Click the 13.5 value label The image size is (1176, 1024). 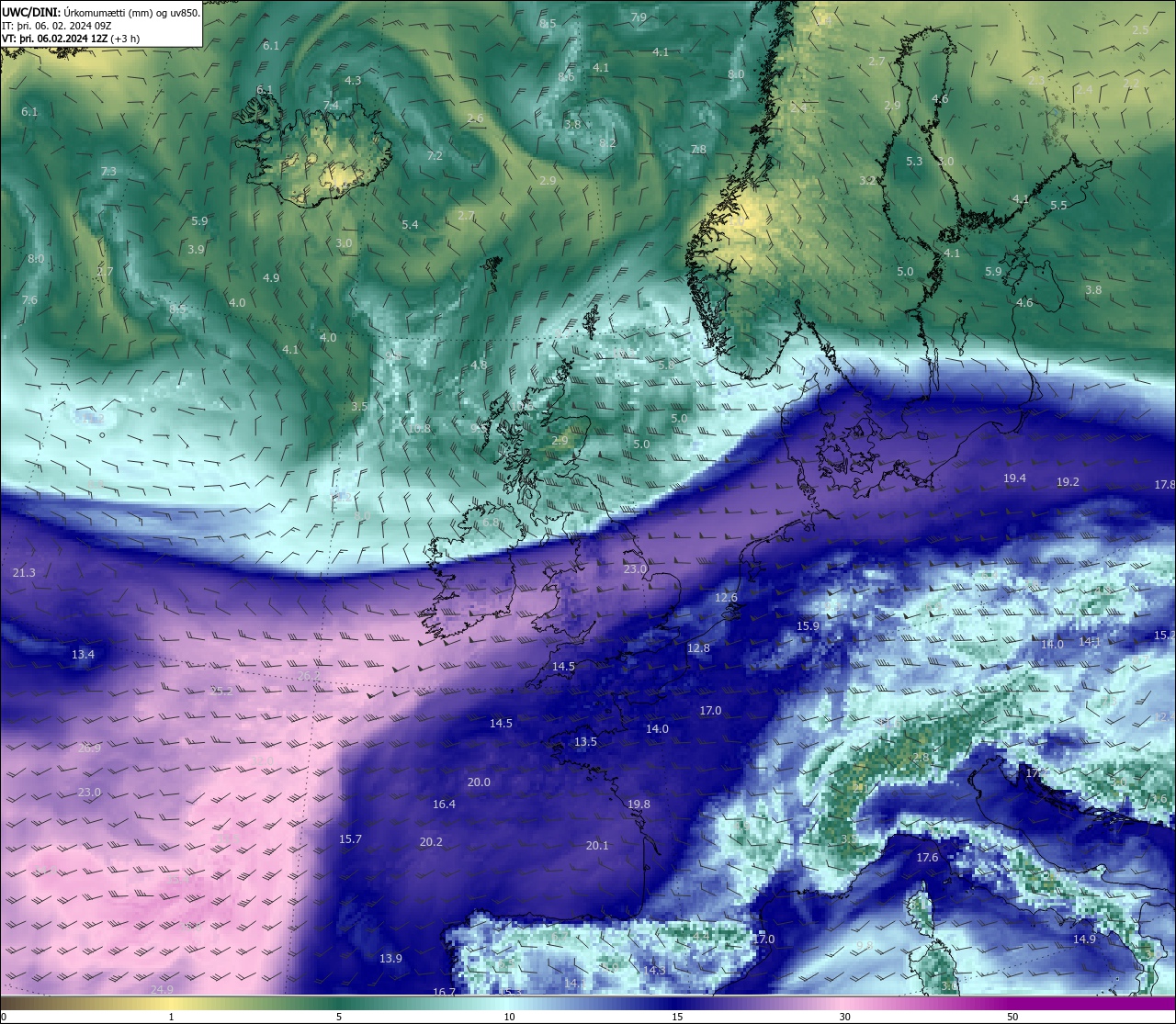585,742
